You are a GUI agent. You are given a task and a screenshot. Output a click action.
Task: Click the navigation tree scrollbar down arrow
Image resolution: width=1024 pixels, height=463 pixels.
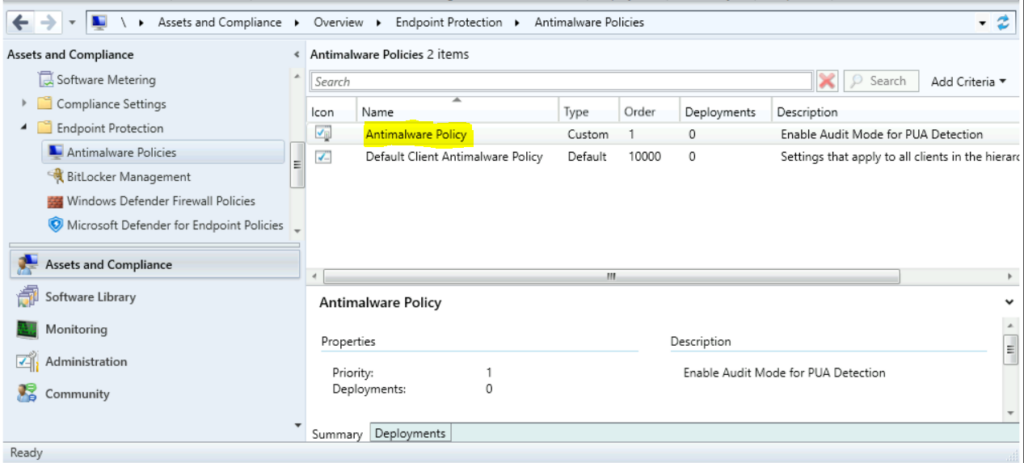click(297, 231)
